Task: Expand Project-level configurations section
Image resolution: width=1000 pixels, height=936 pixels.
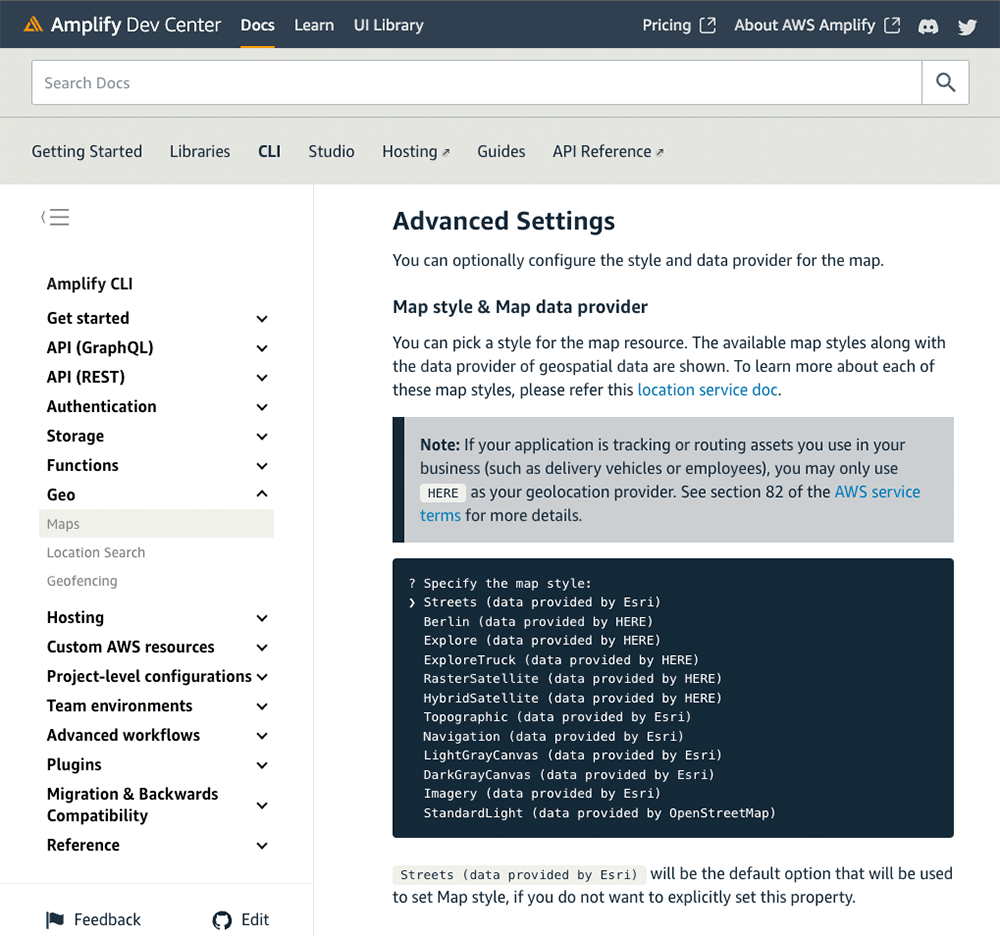Action: coord(261,676)
